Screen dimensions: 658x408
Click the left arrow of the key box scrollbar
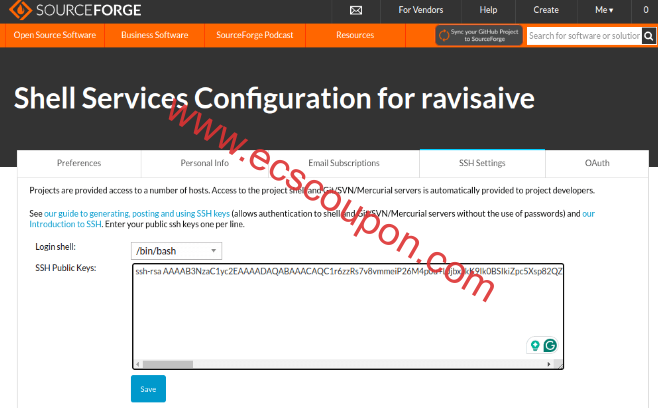pos(138,364)
